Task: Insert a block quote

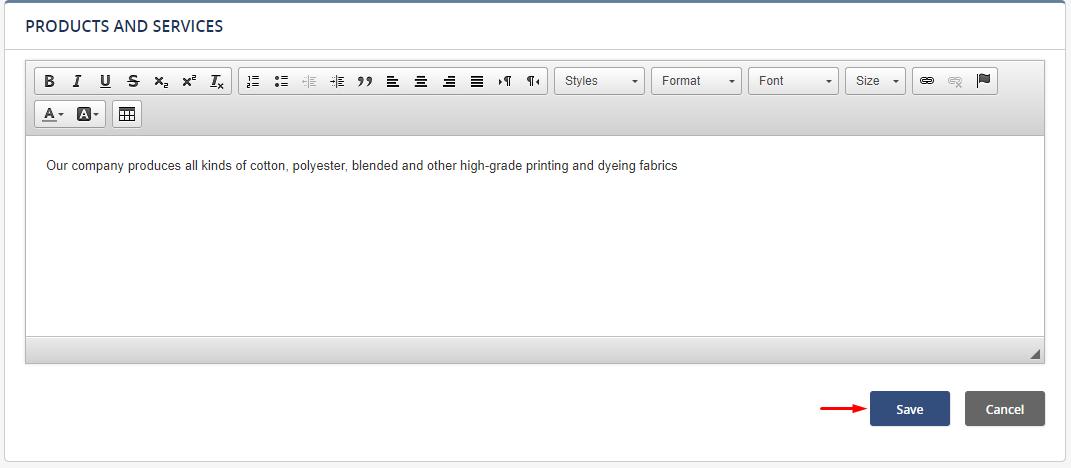Action: point(365,81)
